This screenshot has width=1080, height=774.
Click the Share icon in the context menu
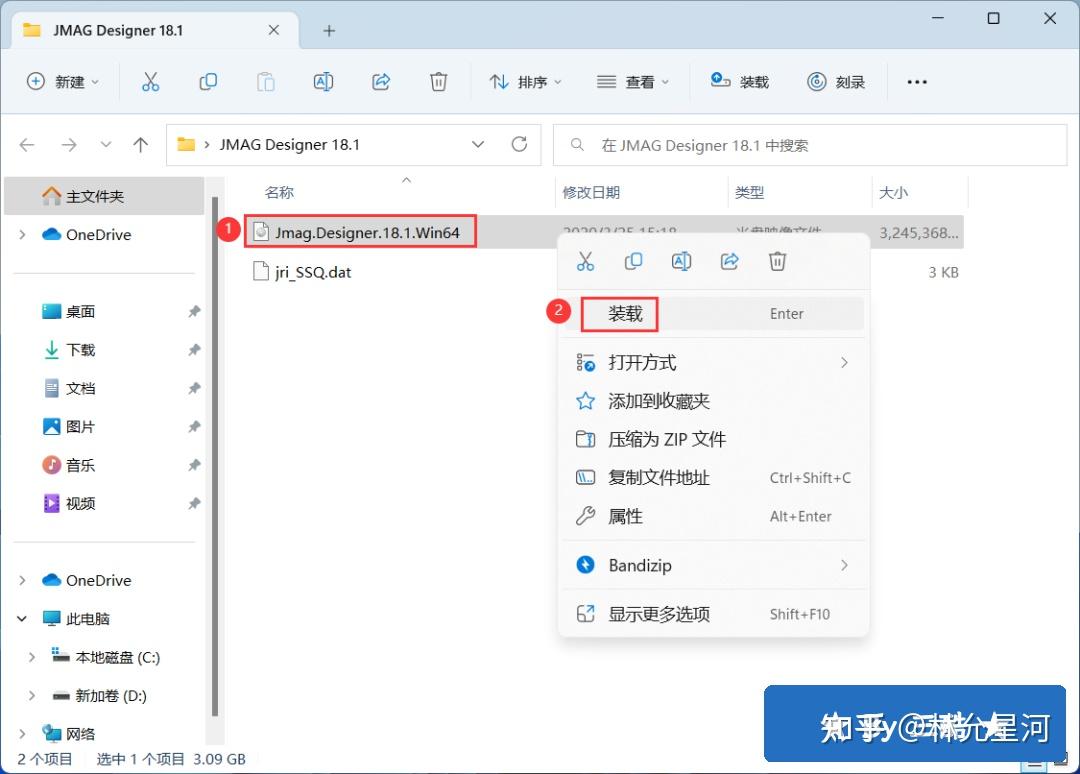729,260
